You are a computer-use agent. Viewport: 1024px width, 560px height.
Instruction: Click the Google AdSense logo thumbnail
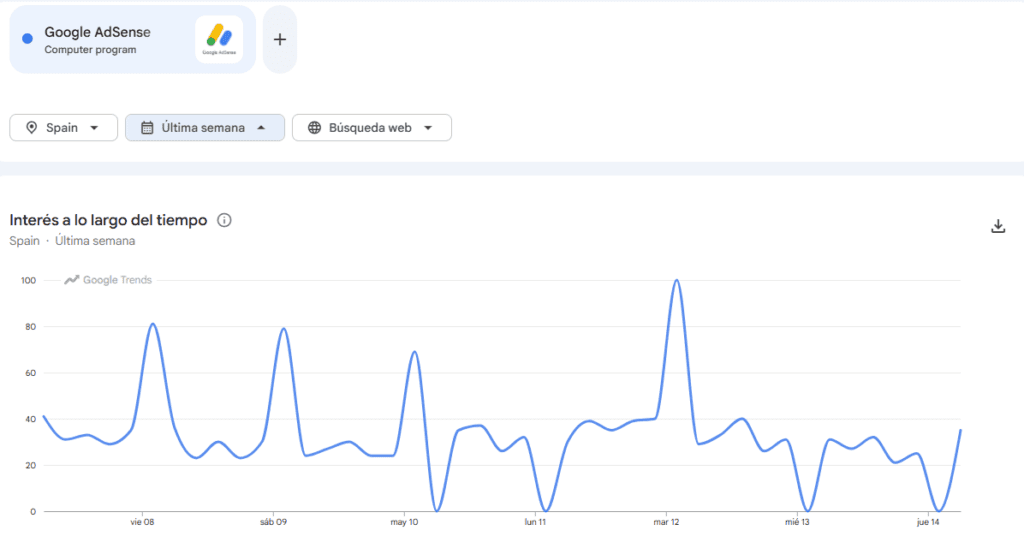[219, 40]
